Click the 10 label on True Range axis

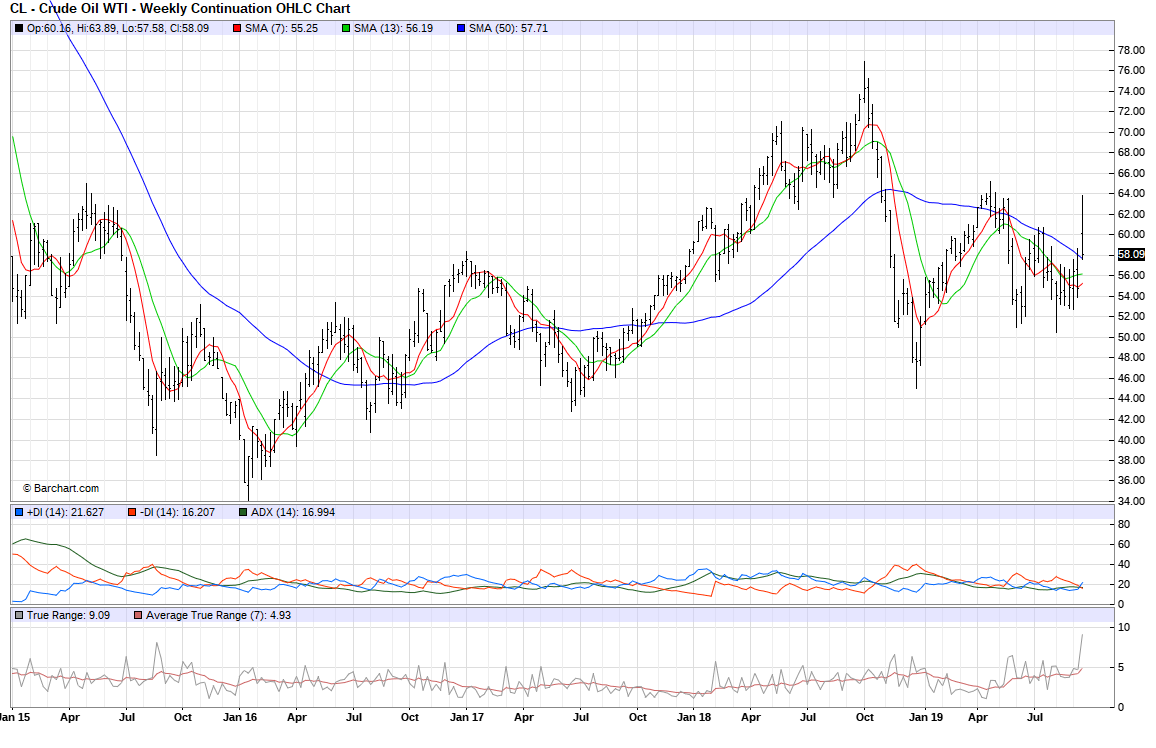[1124, 628]
